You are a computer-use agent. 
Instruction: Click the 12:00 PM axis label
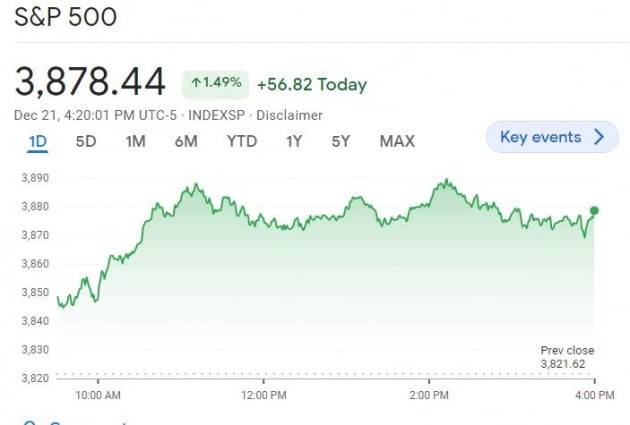(x=266, y=396)
